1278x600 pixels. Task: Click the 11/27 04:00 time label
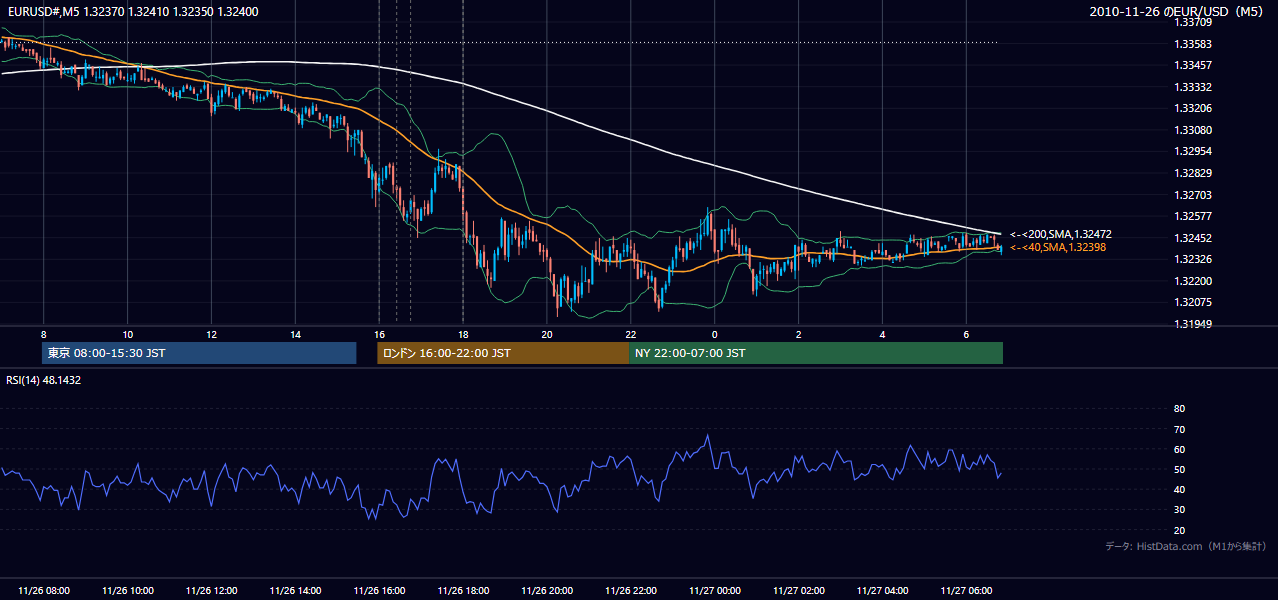tap(883, 591)
